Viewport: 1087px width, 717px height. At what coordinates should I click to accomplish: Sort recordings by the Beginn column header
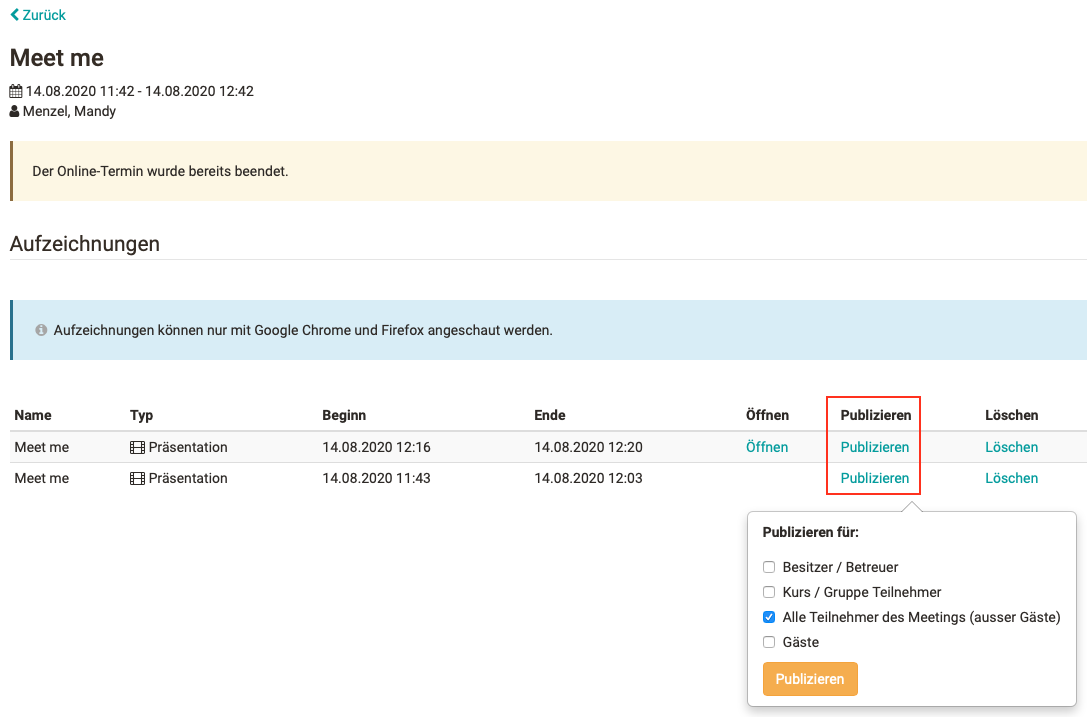point(344,415)
